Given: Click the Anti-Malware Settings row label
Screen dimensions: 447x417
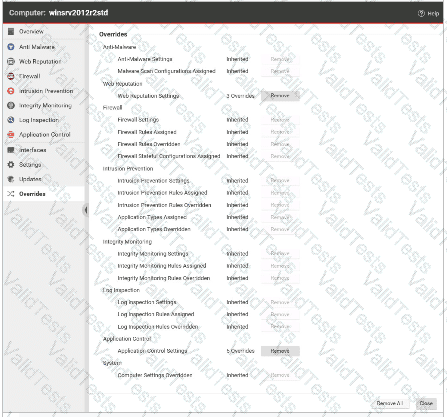Looking at the screenshot, I should [145, 59].
